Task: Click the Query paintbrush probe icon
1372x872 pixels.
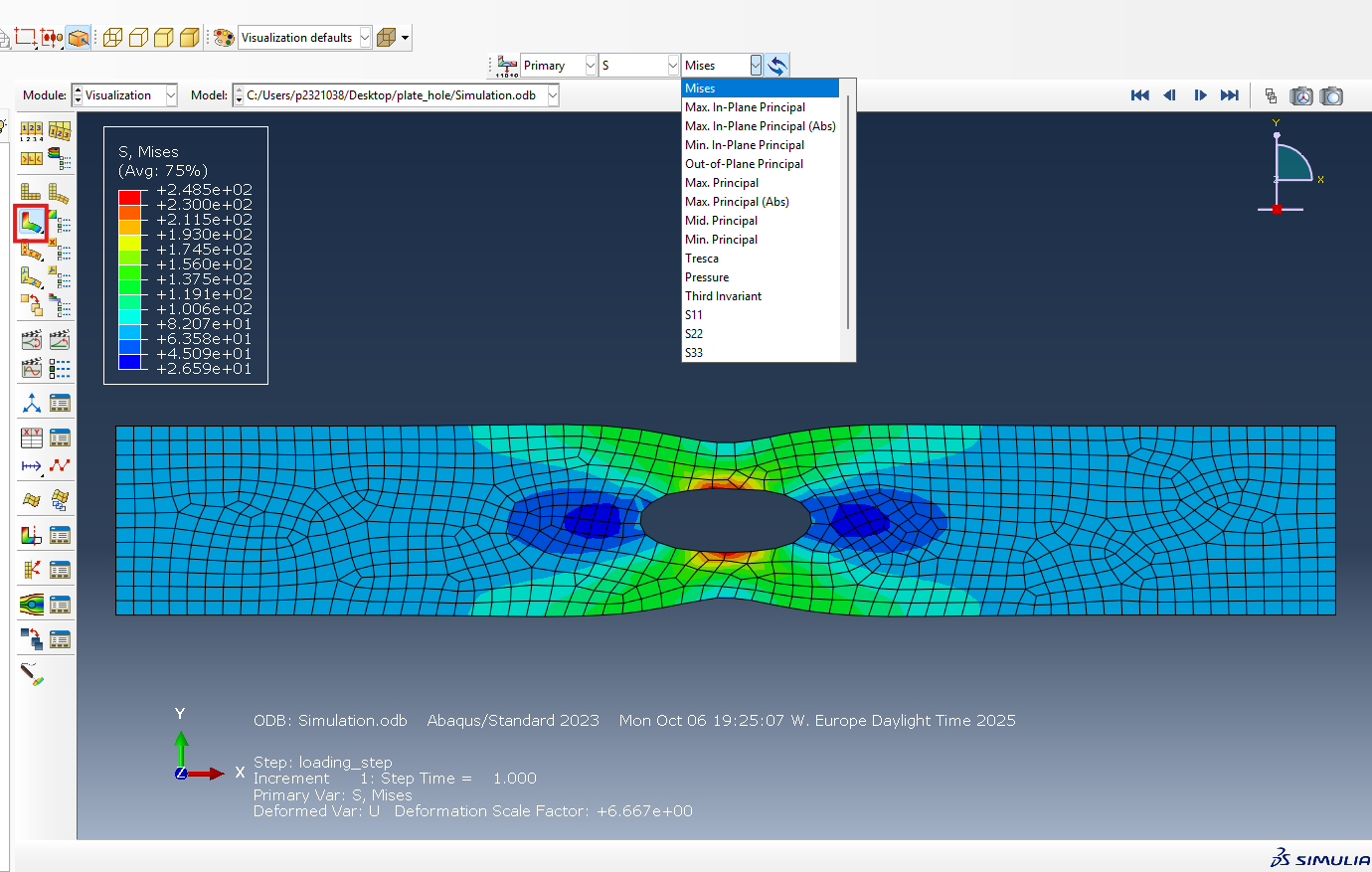Action: point(31,674)
